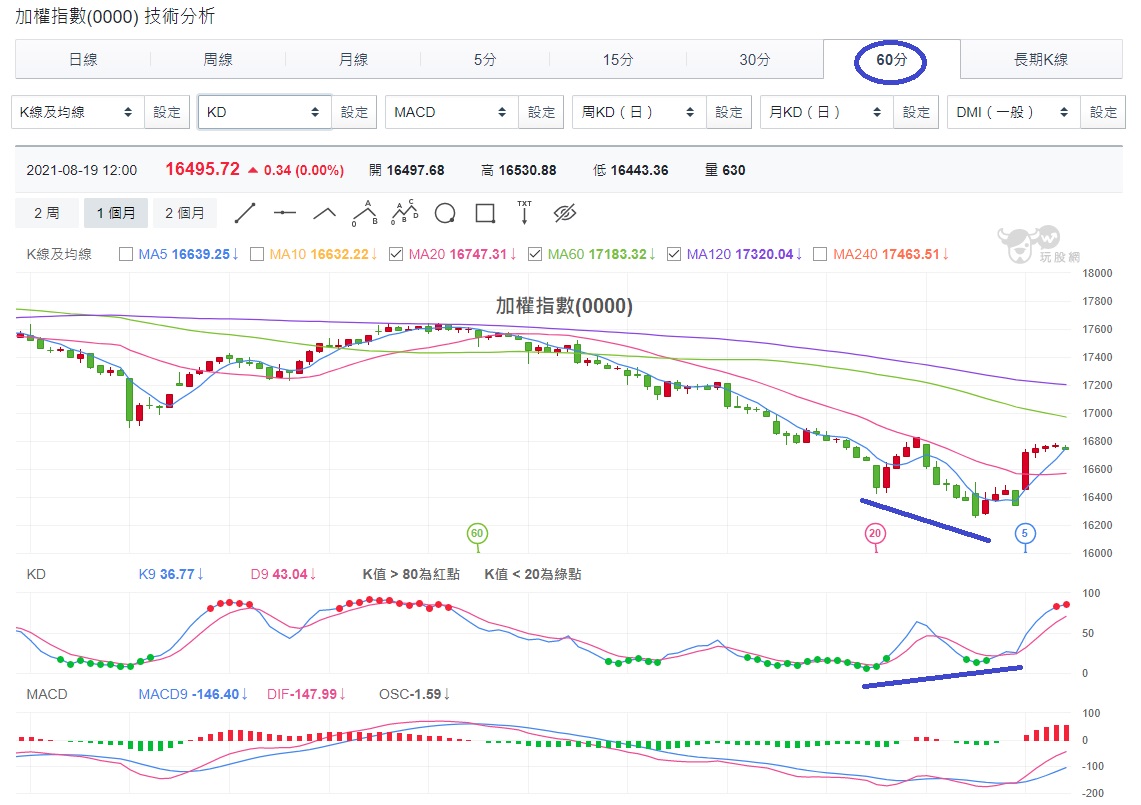Select the trend line drawing tool
This screenshot has height=805, width=1141.
[247, 212]
